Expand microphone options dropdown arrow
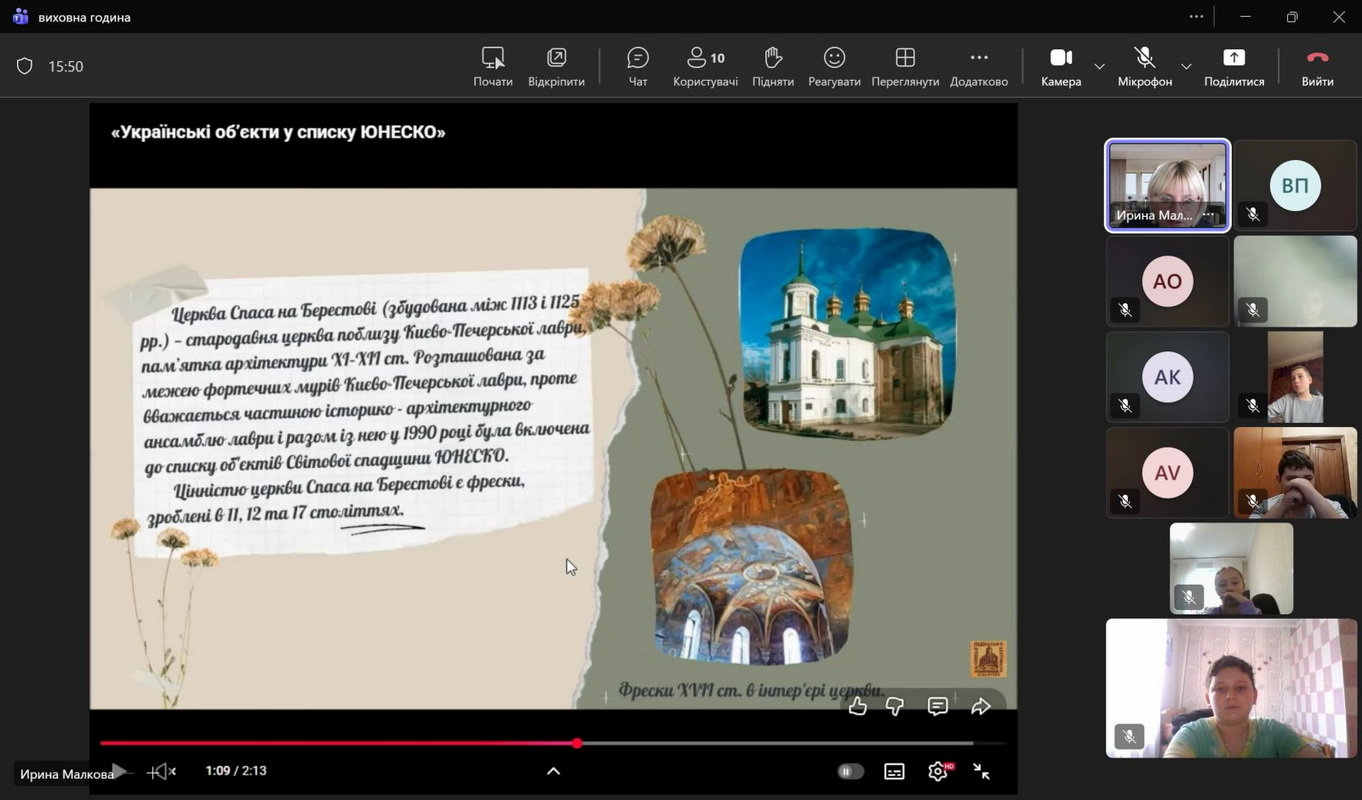 click(1186, 67)
